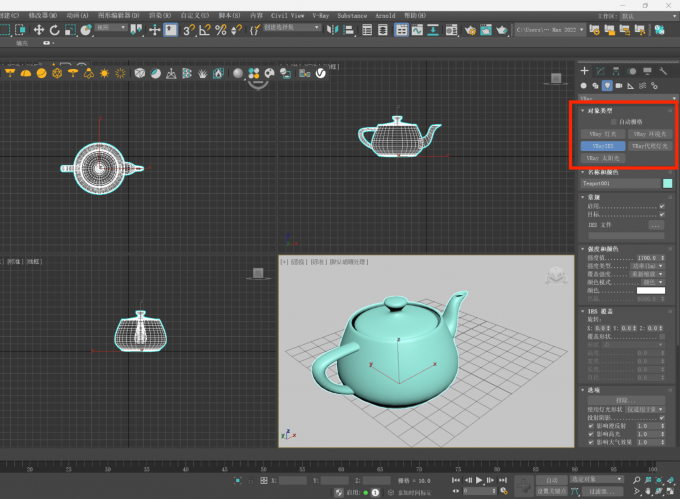
Task: Collapse the Intensity and Color rollout
Action: tap(583, 249)
